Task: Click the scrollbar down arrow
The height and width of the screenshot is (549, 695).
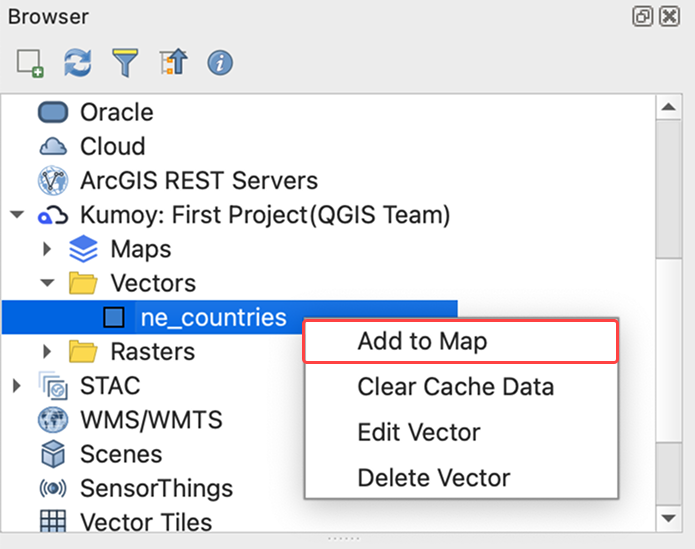Action: (668, 518)
